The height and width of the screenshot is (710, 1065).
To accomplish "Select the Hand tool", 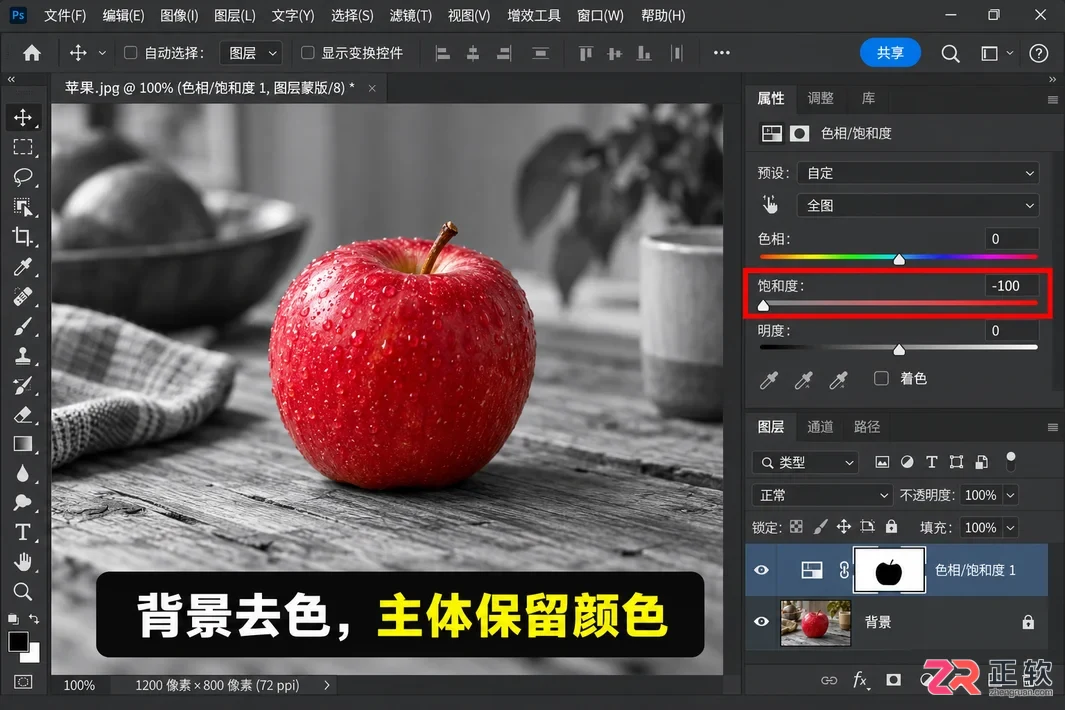I will (23, 562).
